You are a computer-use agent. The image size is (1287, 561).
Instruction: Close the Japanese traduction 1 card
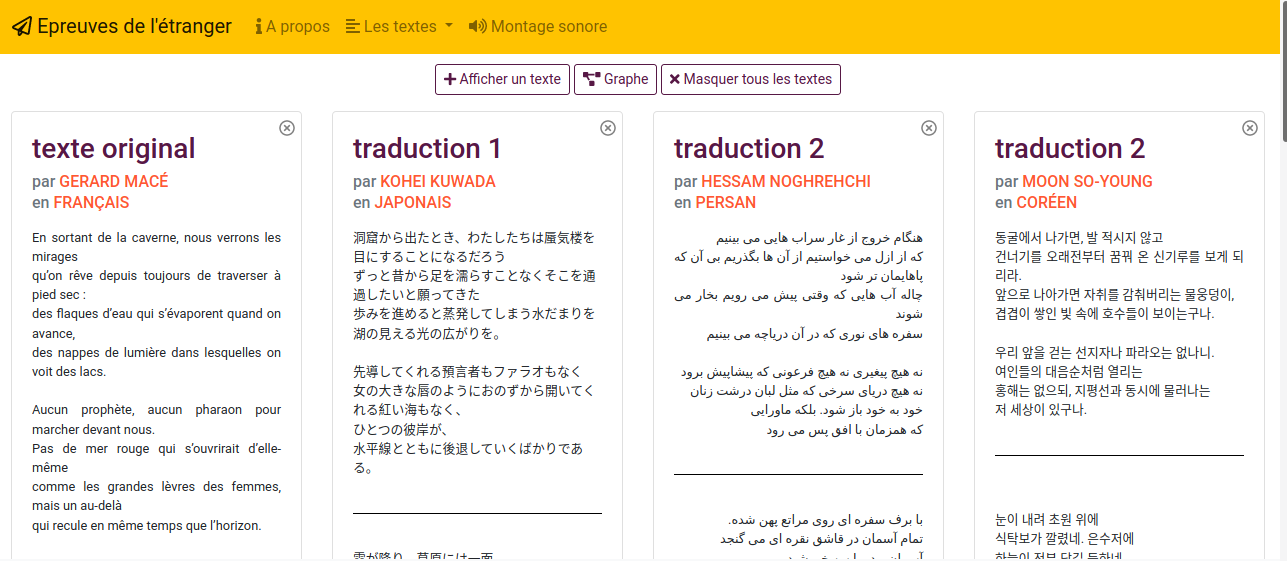point(608,128)
